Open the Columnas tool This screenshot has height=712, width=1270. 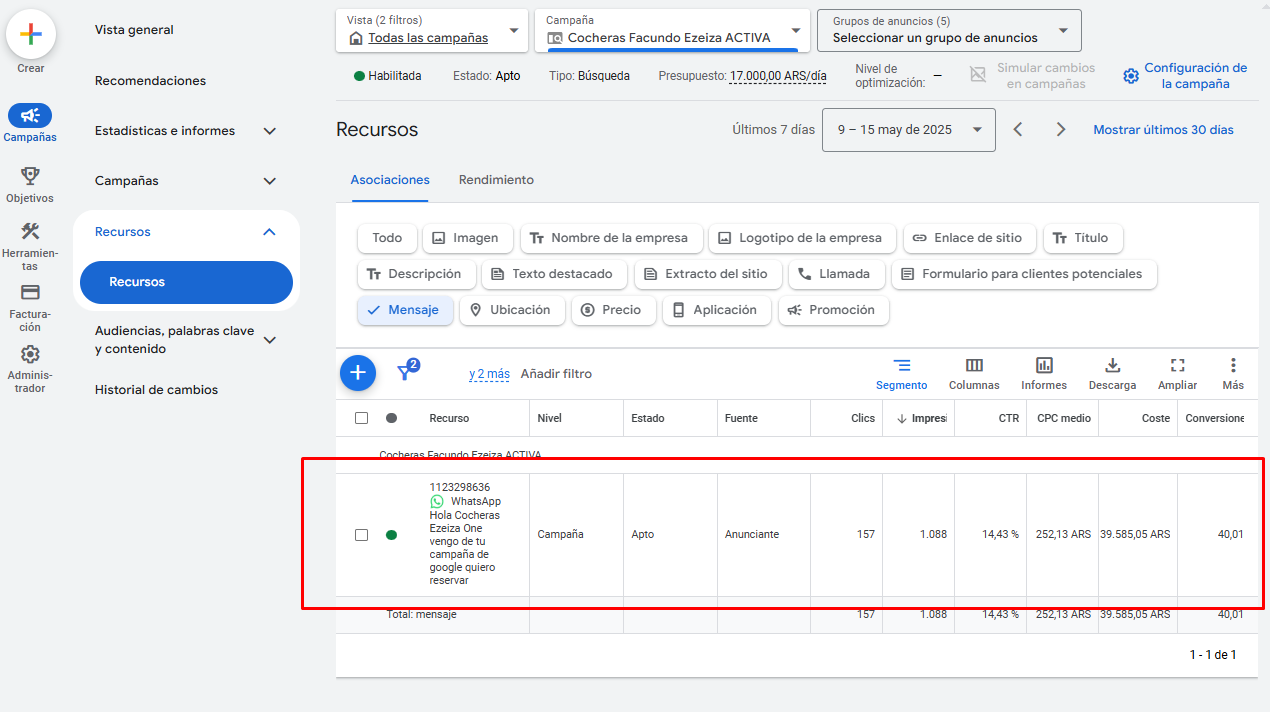click(x=974, y=374)
